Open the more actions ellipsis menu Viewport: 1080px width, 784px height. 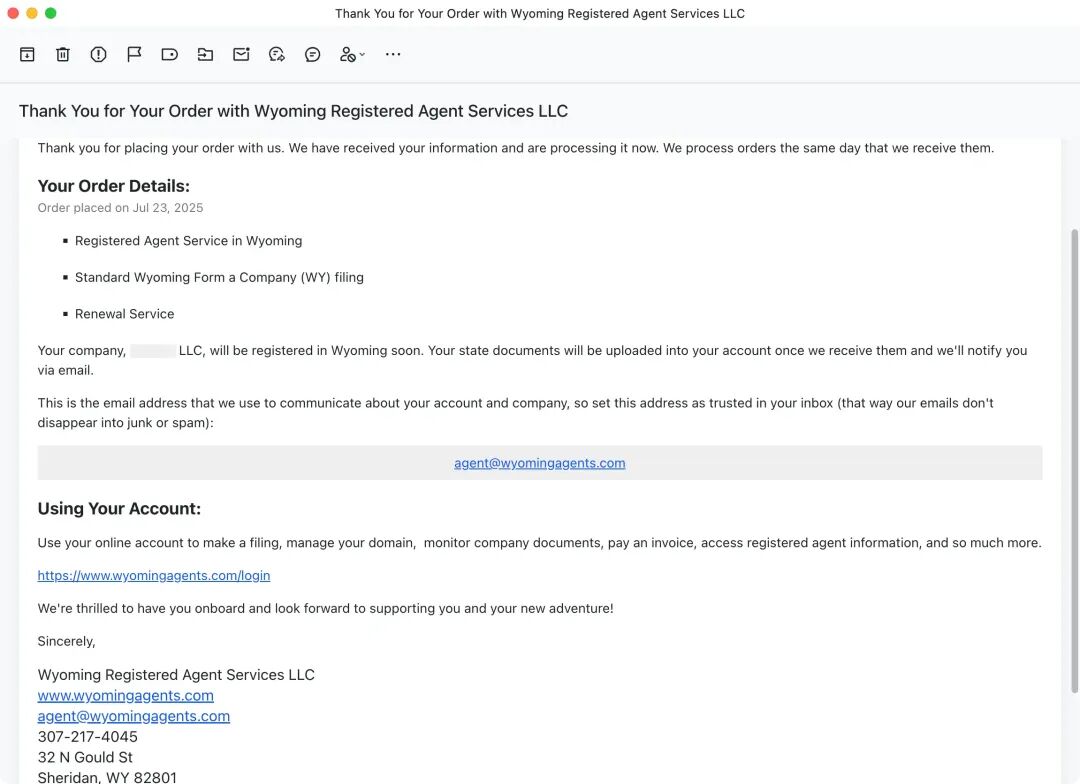tap(393, 55)
